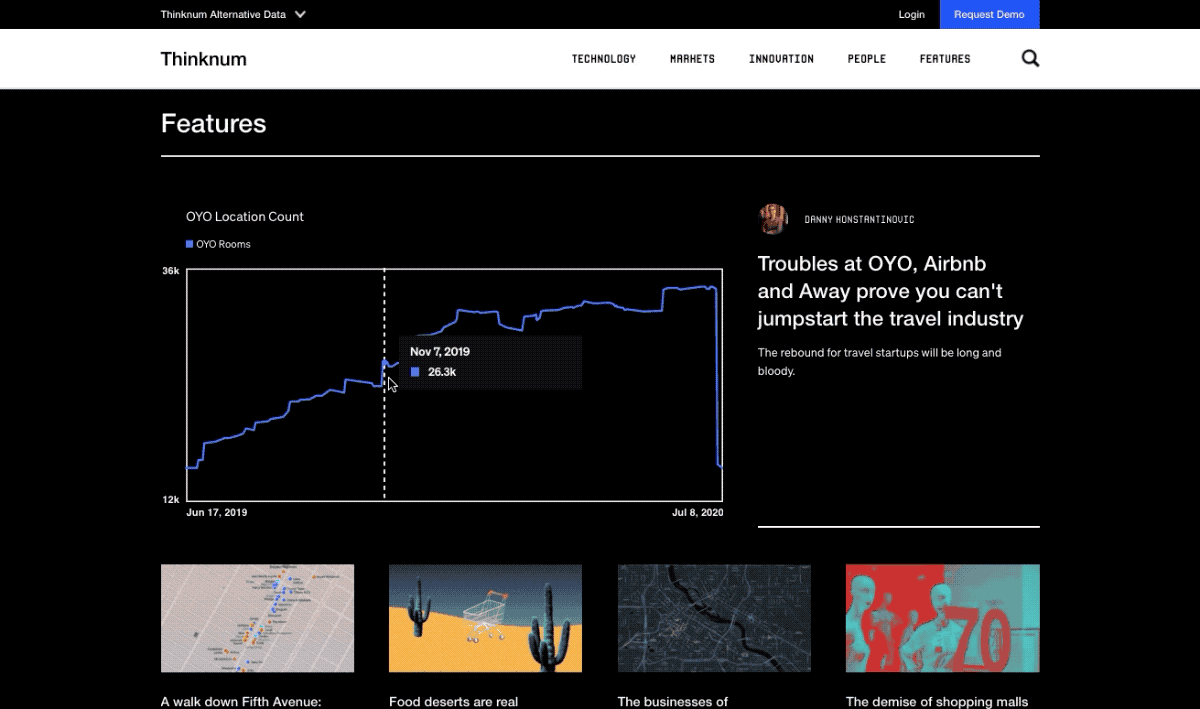Click the OYO Location Count chart title
The width and height of the screenshot is (1200, 709).
(x=245, y=216)
